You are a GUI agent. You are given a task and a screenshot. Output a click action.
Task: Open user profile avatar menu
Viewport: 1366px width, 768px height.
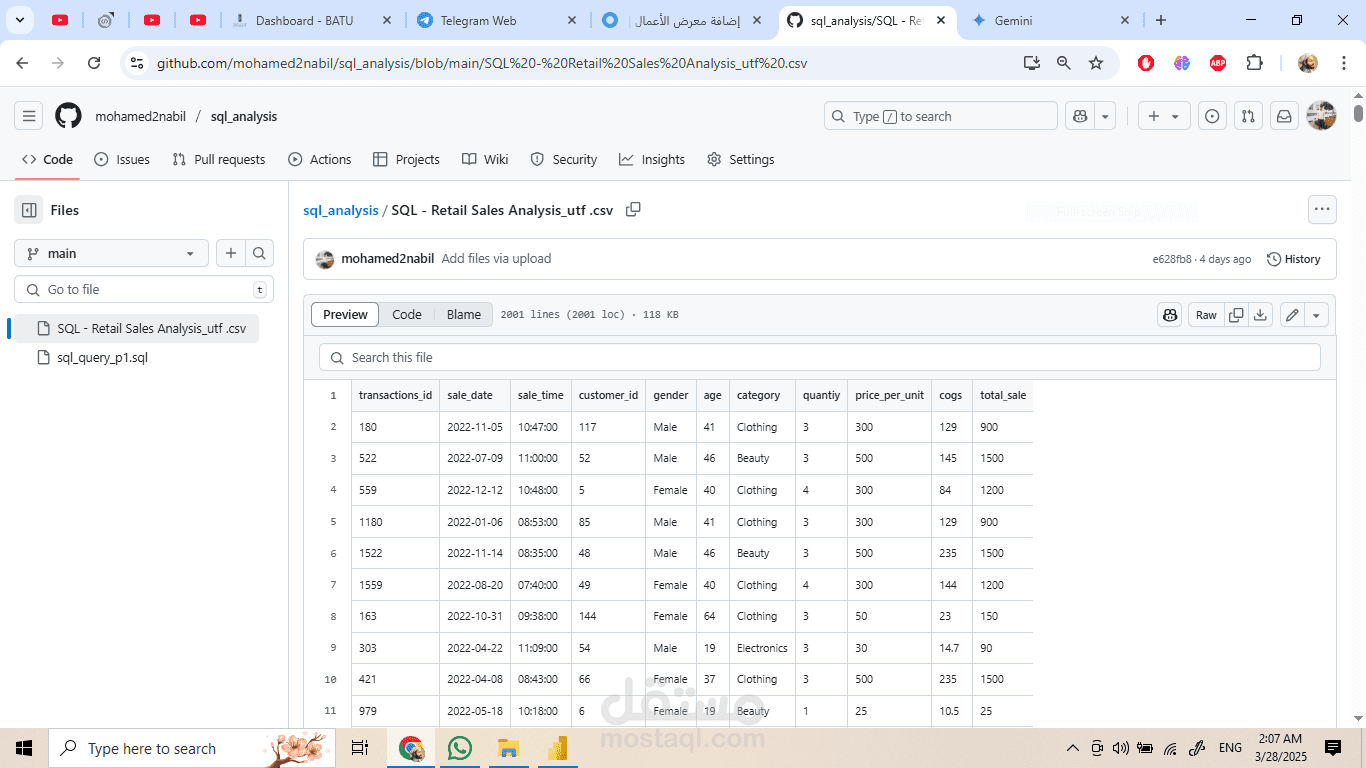click(1321, 116)
